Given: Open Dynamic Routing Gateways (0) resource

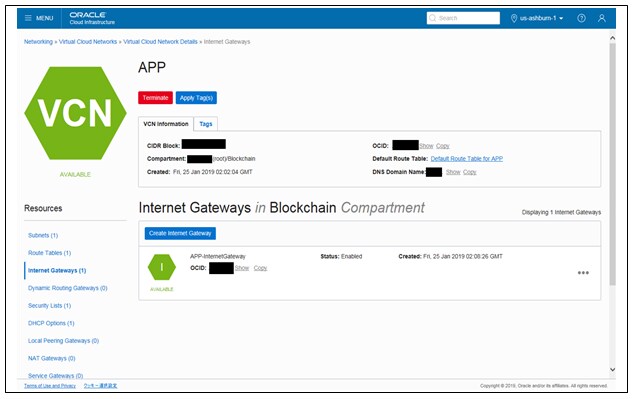Looking at the screenshot, I should click(x=68, y=288).
